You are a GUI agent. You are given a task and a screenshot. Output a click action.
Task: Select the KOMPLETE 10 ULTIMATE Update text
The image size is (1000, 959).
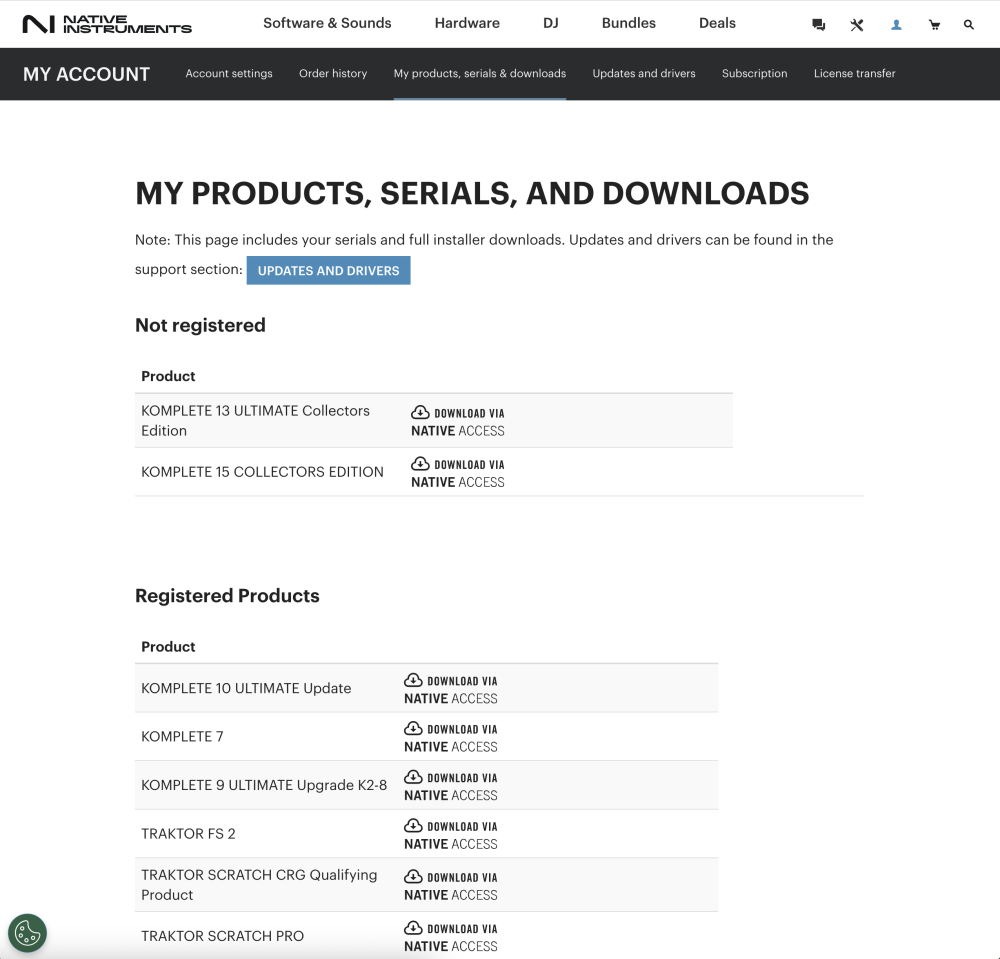(246, 688)
